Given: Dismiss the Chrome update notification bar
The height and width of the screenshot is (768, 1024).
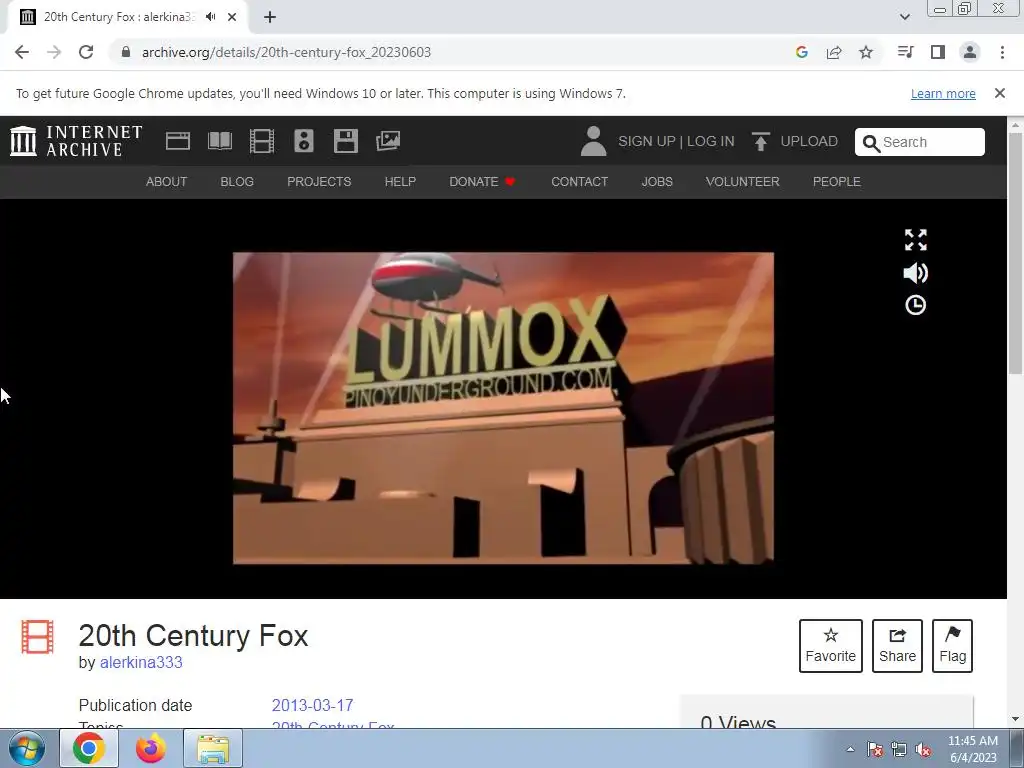Looking at the screenshot, I should [1000, 93].
